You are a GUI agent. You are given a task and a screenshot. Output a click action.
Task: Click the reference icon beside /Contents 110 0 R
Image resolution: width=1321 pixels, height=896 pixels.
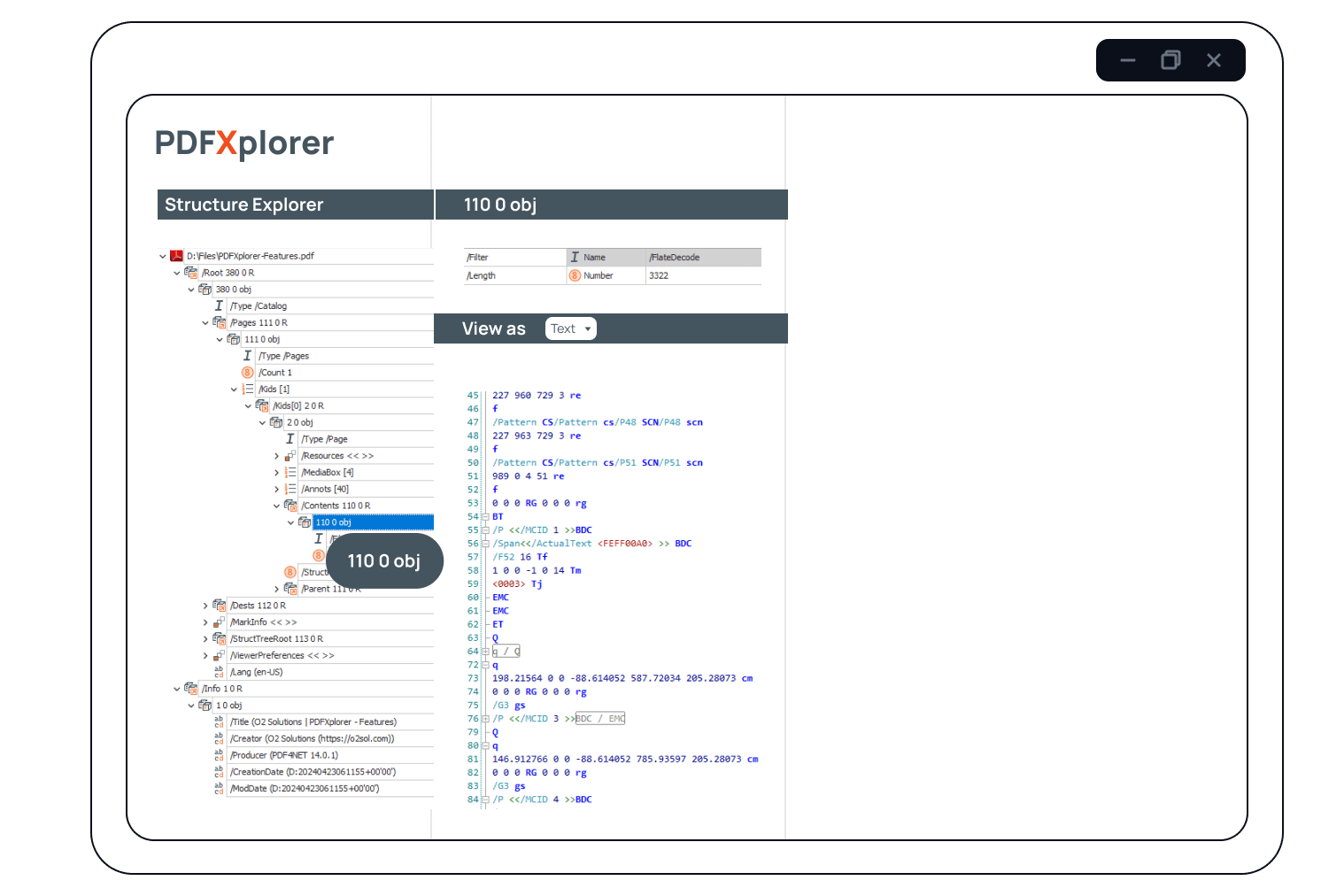coord(290,506)
